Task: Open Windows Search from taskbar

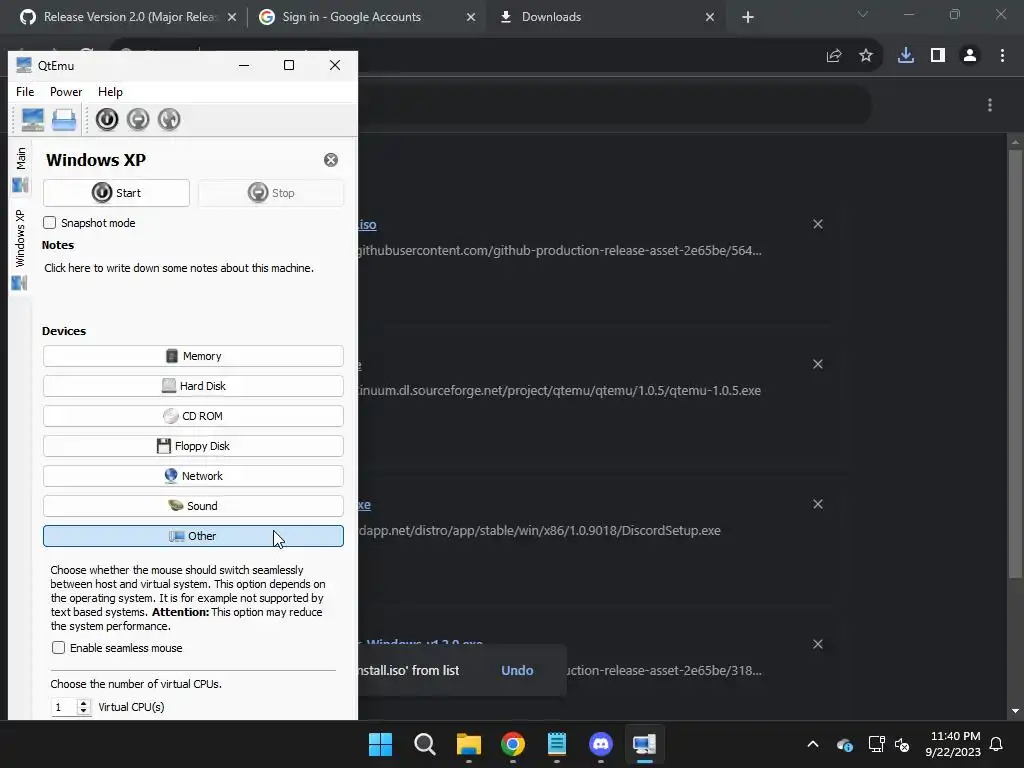Action: point(424,744)
